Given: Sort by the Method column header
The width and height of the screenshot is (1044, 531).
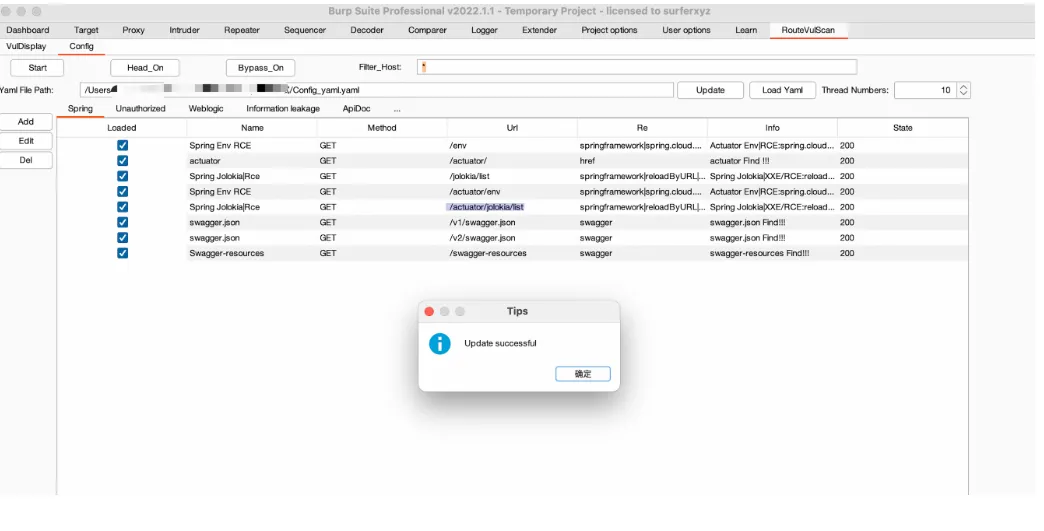Looking at the screenshot, I should click(382, 128).
